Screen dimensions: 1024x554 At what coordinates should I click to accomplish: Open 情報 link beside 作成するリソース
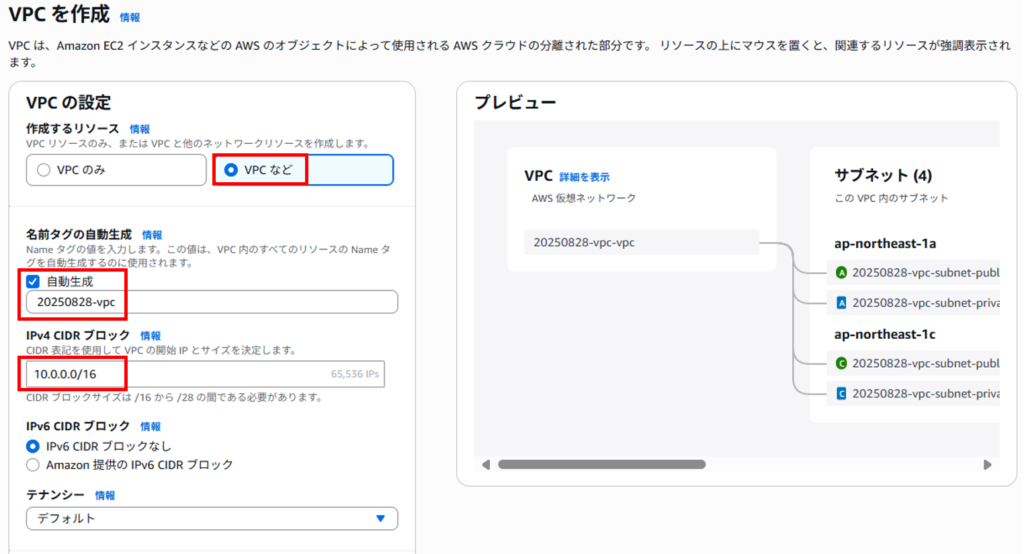pyautogui.click(x=139, y=129)
